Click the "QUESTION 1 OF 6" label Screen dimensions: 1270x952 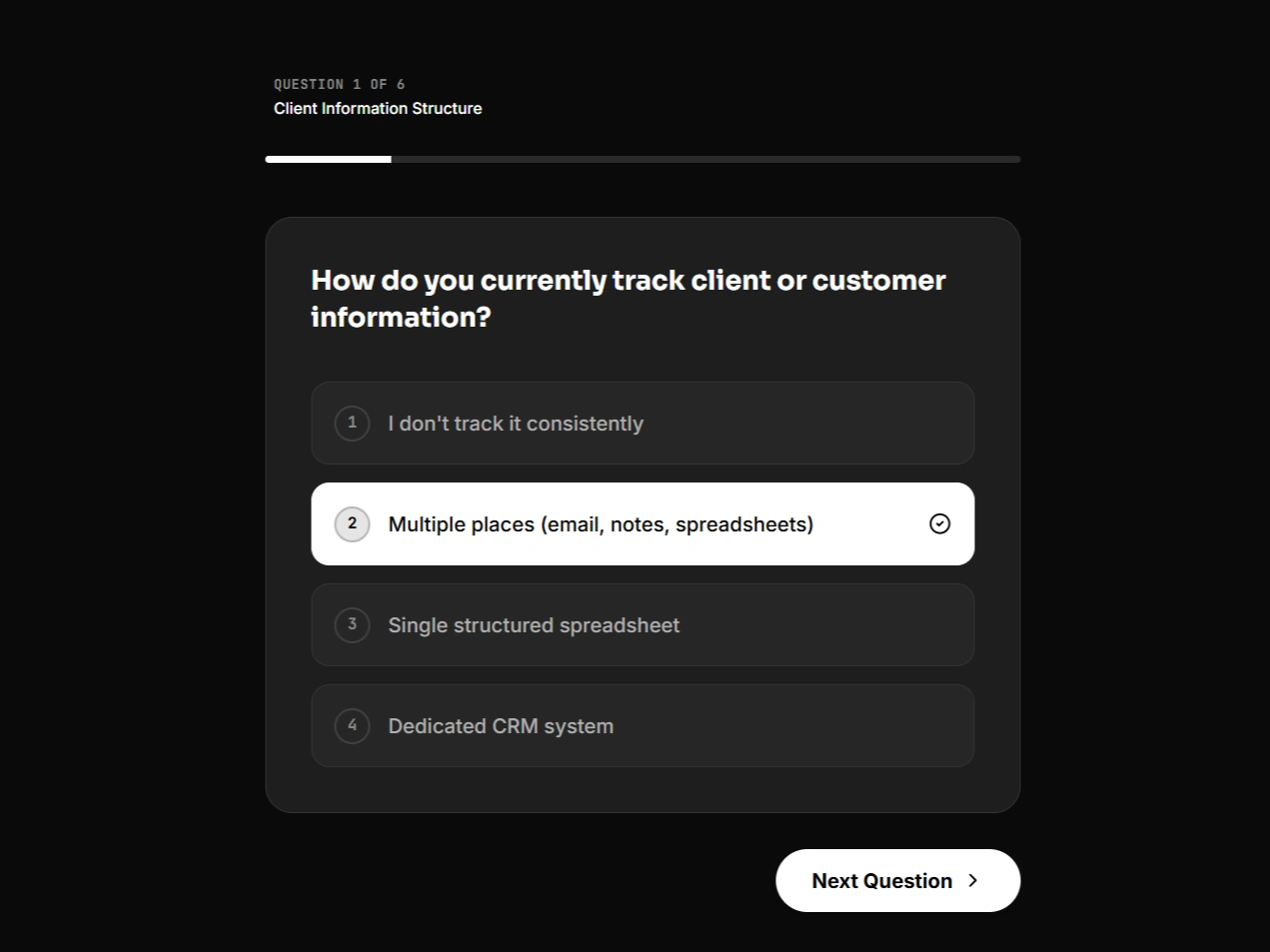339,84
